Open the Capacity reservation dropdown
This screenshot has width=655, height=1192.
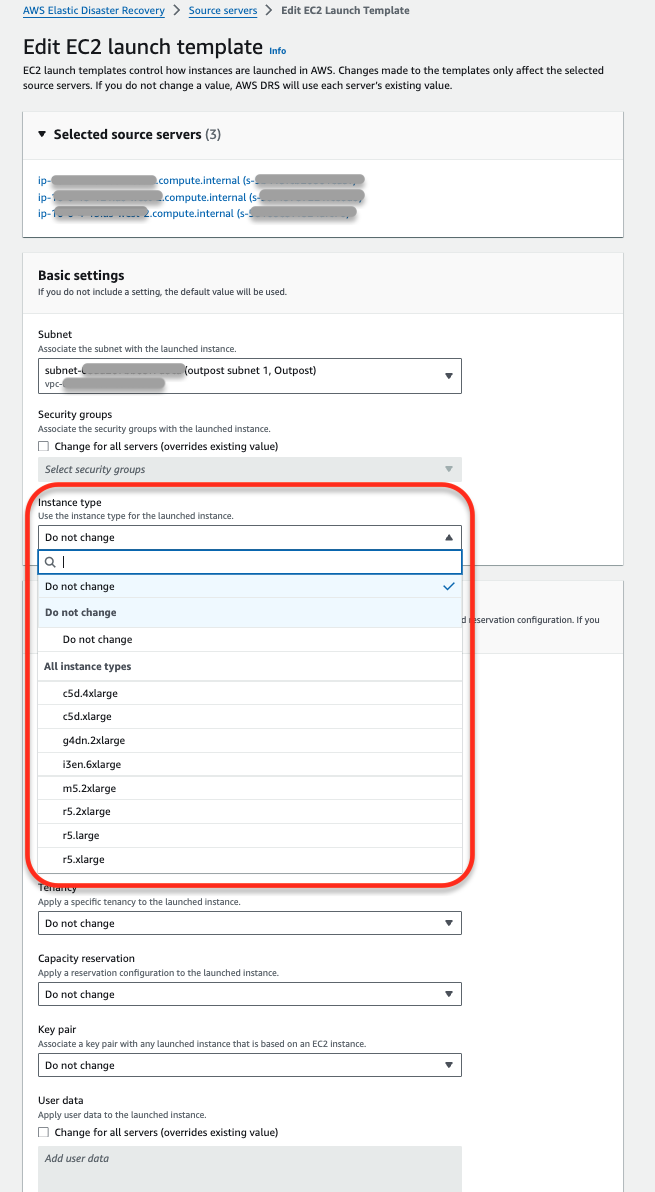pyautogui.click(x=249, y=993)
